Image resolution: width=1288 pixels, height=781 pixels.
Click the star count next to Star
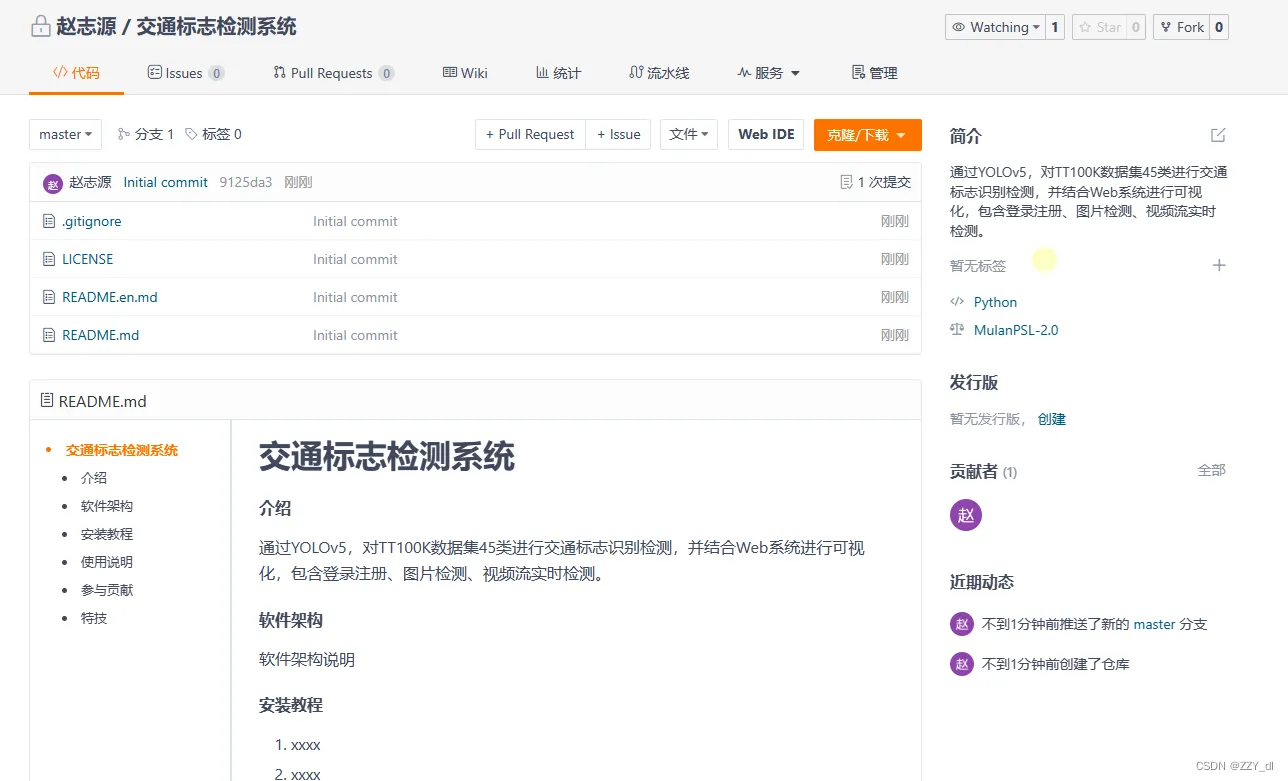coord(1136,27)
